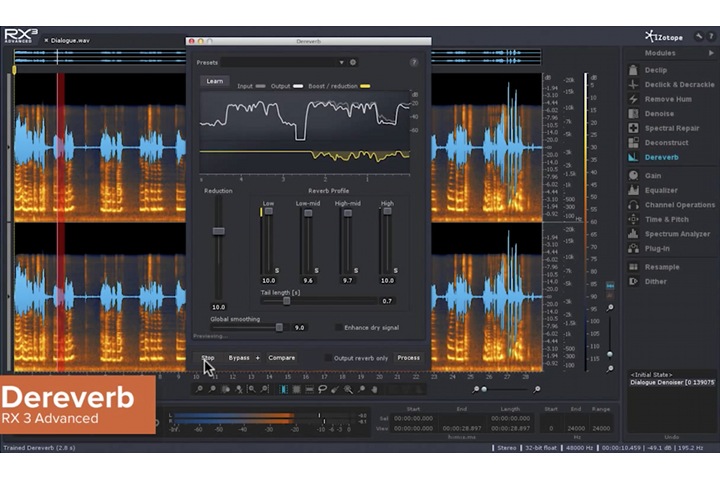The height and width of the screenshot is (480, 720).
Task: Click the Low band slider handle
Action: coord(269,211)
